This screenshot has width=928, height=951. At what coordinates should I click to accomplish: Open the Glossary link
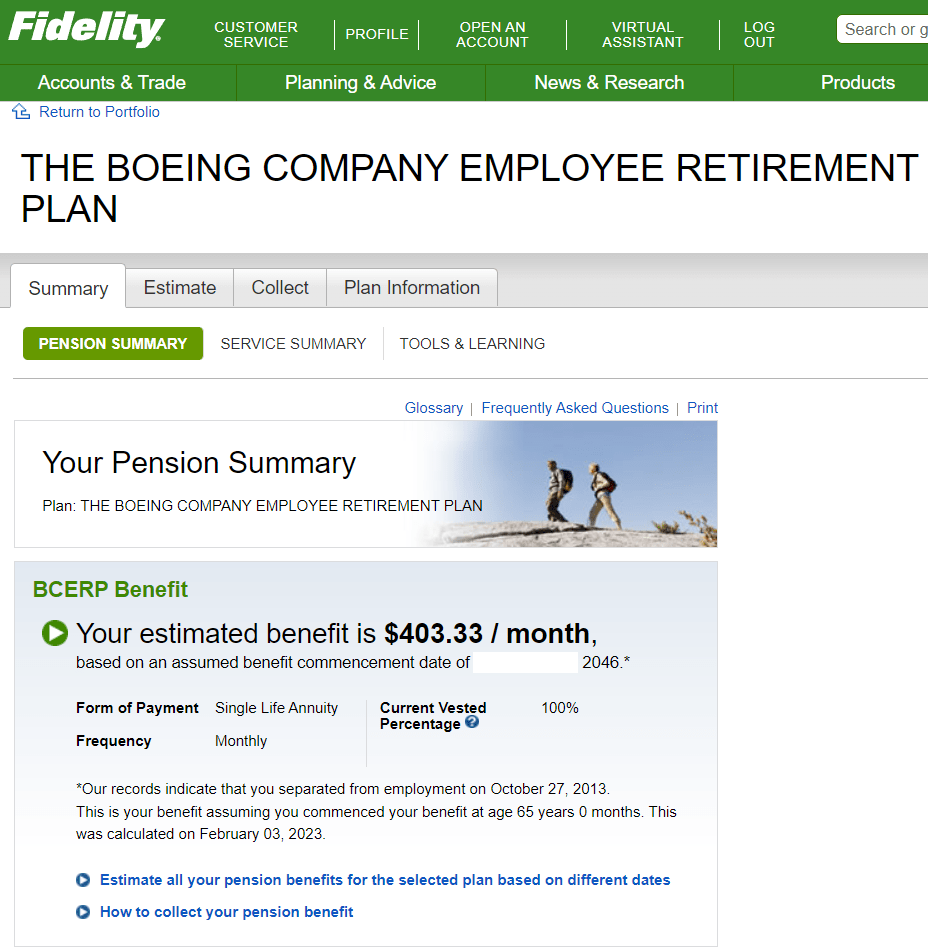point(434,408)
